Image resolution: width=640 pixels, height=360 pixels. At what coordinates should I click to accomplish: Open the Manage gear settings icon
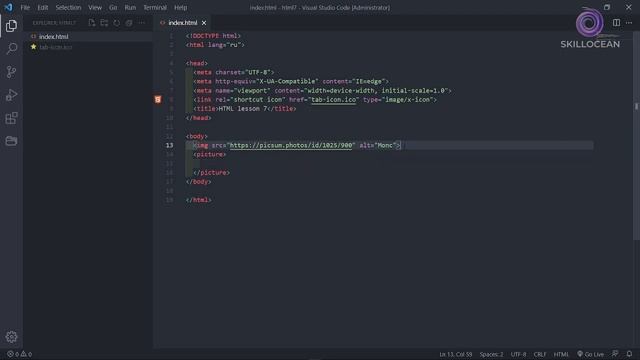[x=11, y=337]
